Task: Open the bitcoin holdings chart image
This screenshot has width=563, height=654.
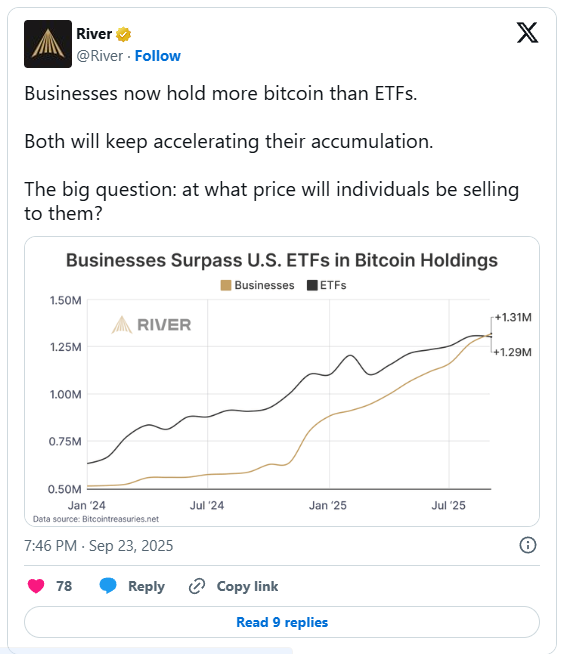Action: 282,381
